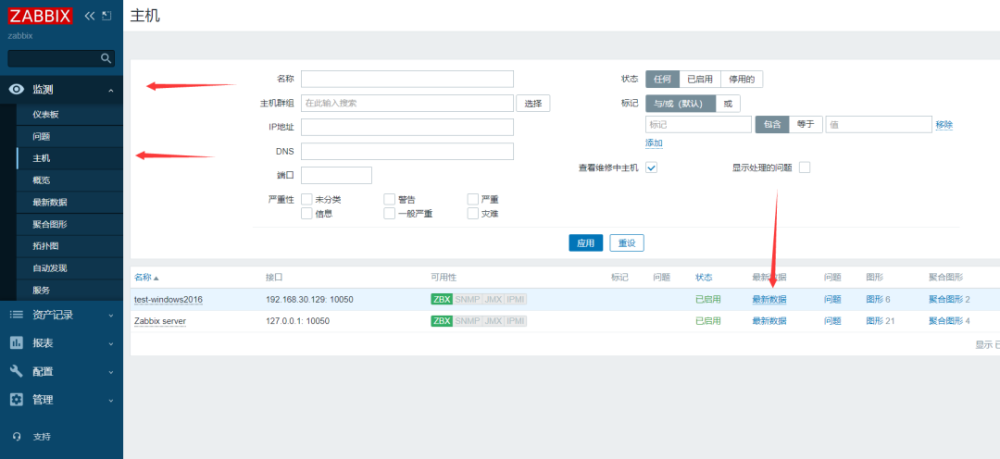Click SNMP badge for test-windows2016

(x=467, y=300)
